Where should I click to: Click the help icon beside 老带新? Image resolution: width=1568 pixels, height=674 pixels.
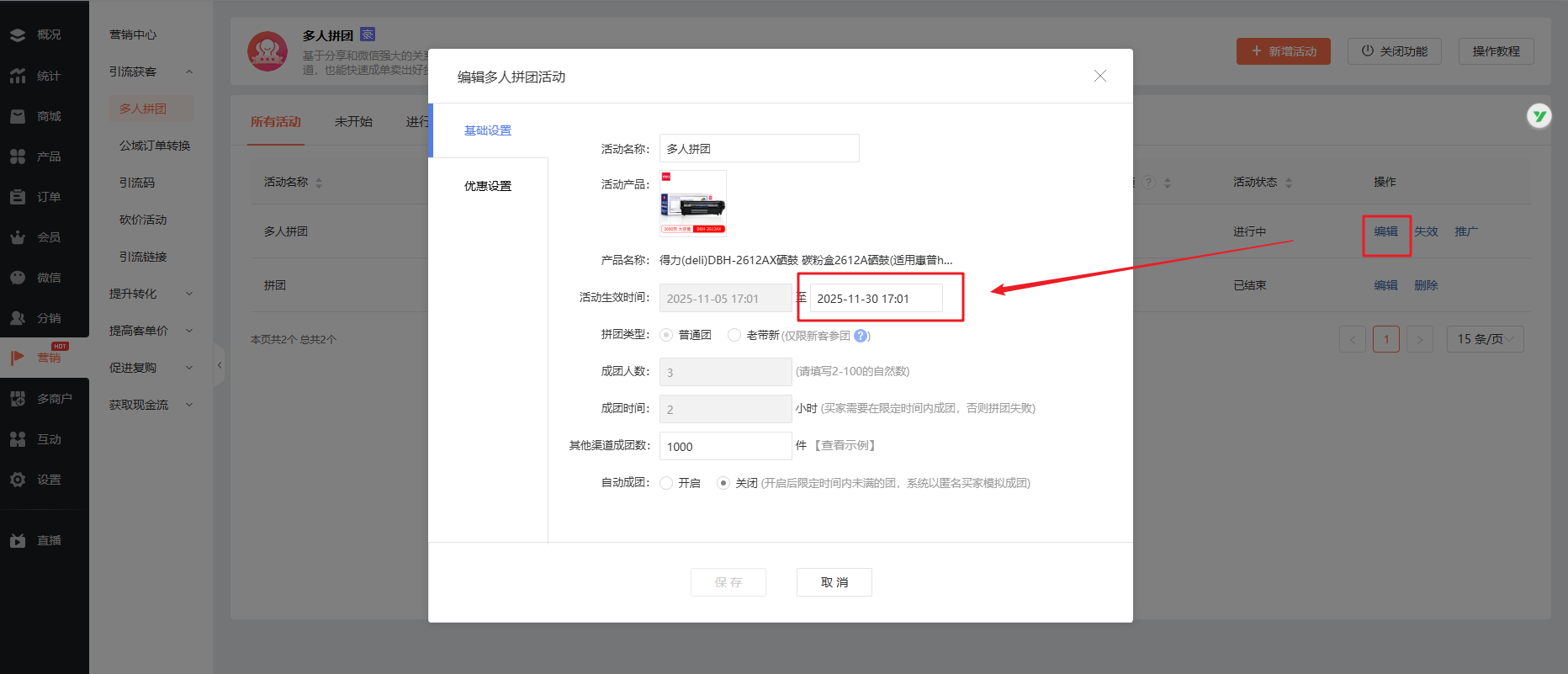[x=861, y=336]
